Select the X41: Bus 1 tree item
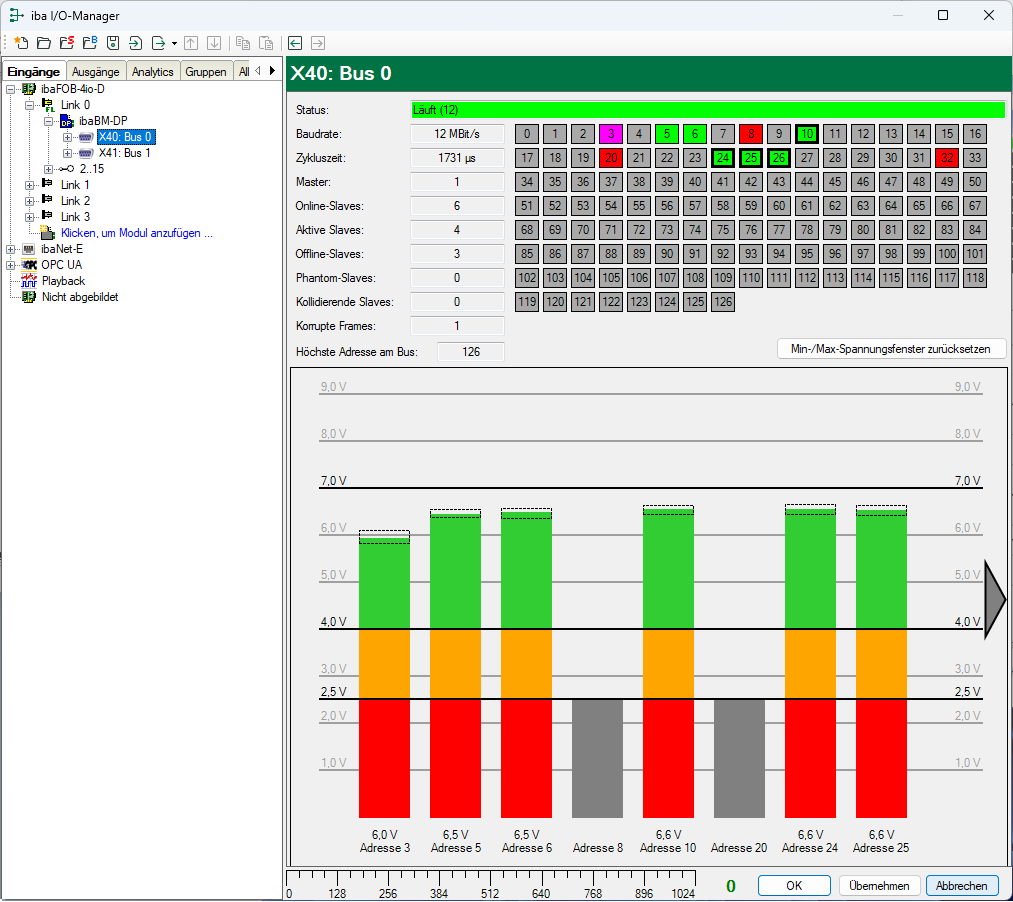This screenshot has width=1013, height=902. click(124, 153)
